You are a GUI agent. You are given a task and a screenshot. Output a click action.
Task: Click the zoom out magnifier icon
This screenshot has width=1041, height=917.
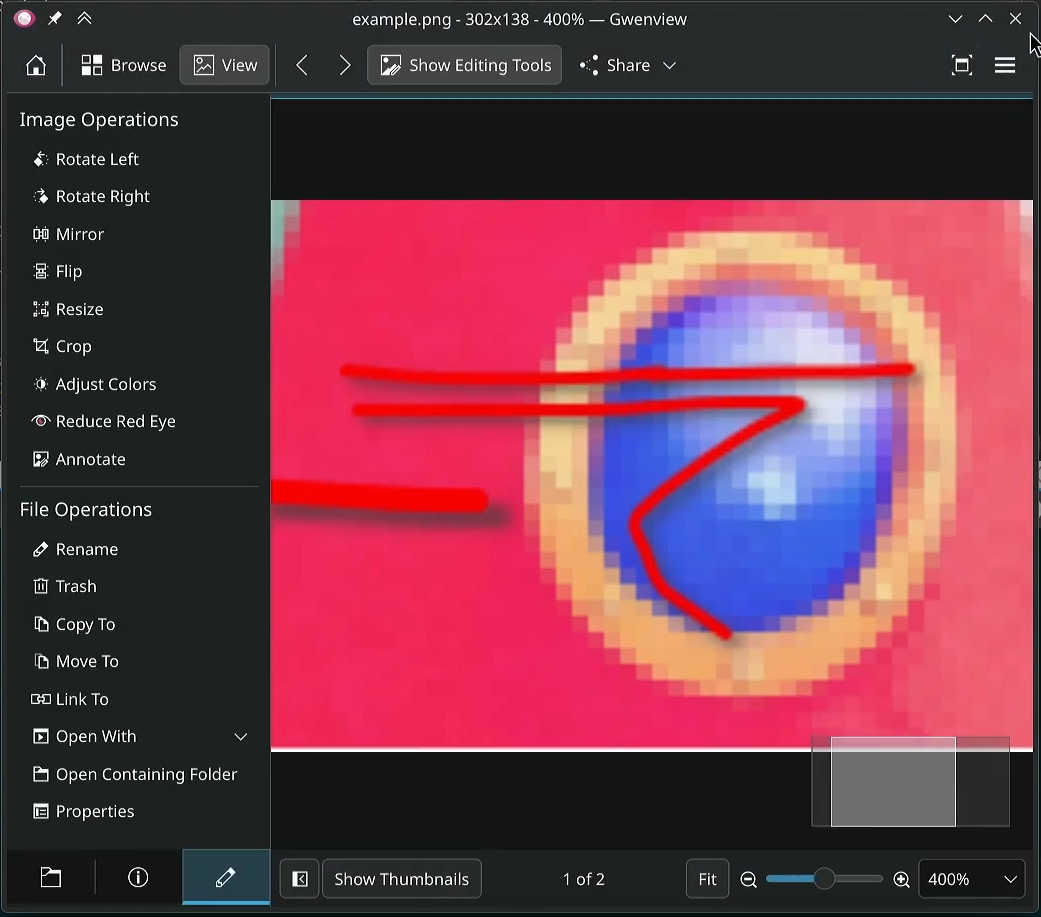pyautogui.click(x=748, y=879)
